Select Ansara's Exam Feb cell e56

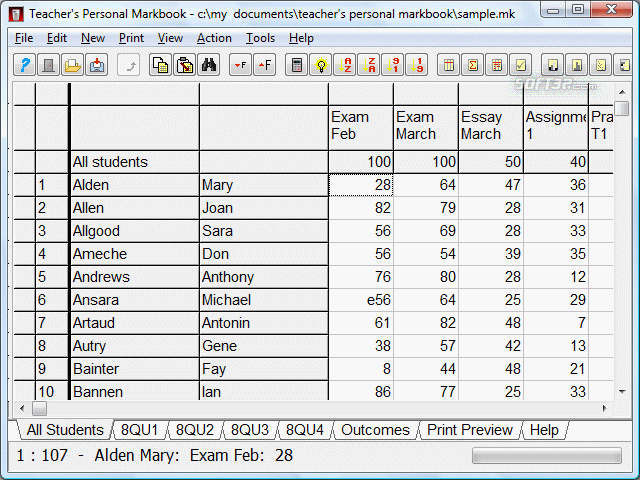coord(361,300)
